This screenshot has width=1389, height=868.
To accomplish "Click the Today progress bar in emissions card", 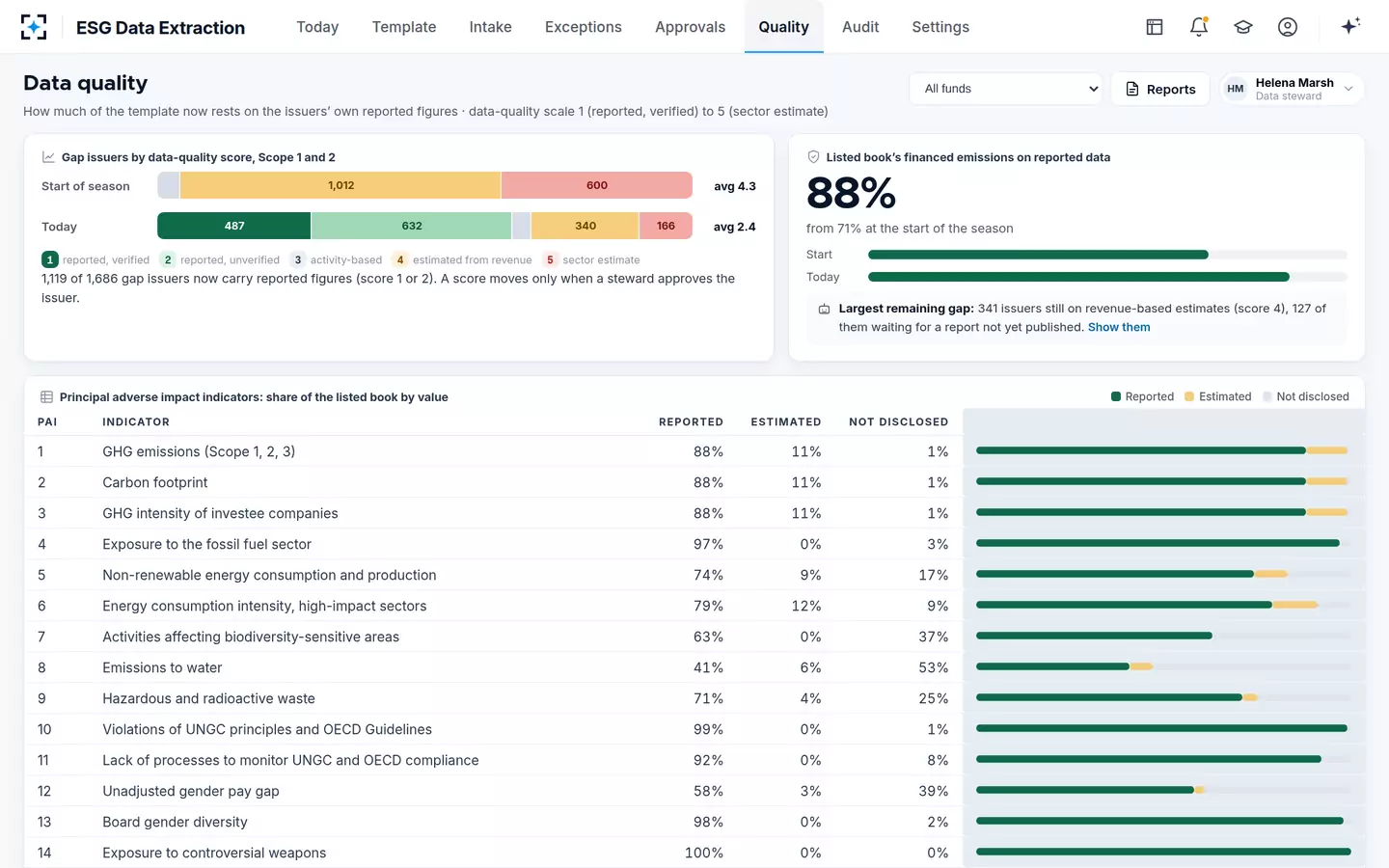I will [1107, 277].
